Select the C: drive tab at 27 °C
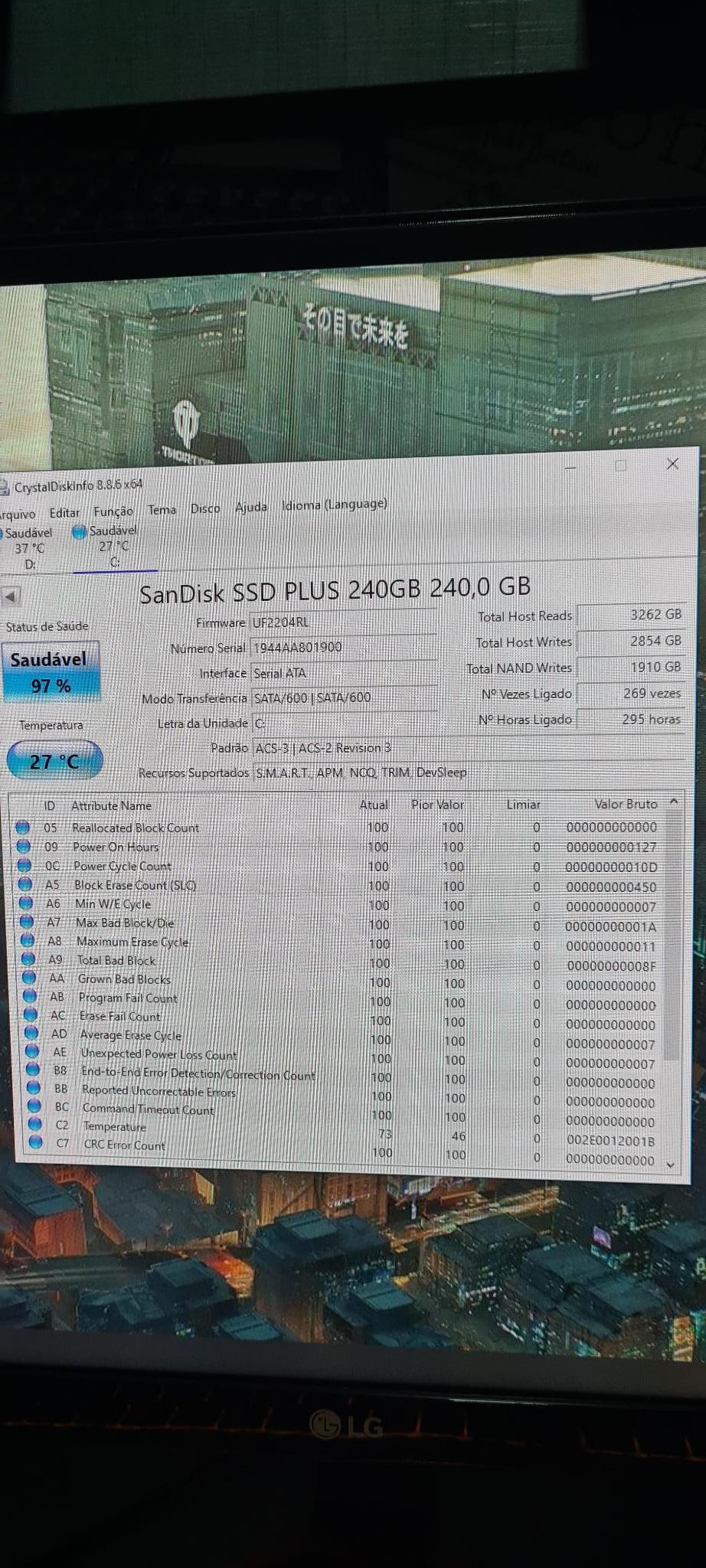Viewport: 706px width, 1568px height. pyautogui.click(x=113, y=547)
